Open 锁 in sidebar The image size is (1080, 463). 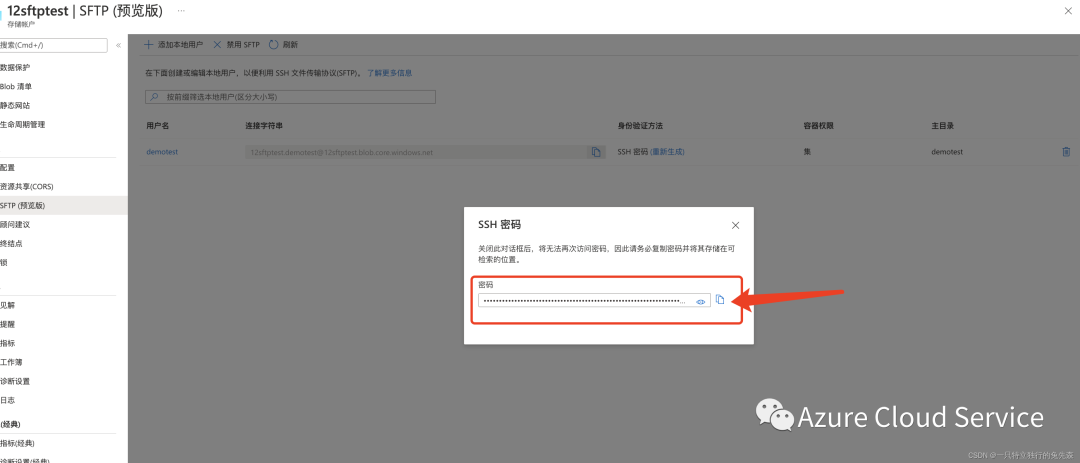click(4, 263)
